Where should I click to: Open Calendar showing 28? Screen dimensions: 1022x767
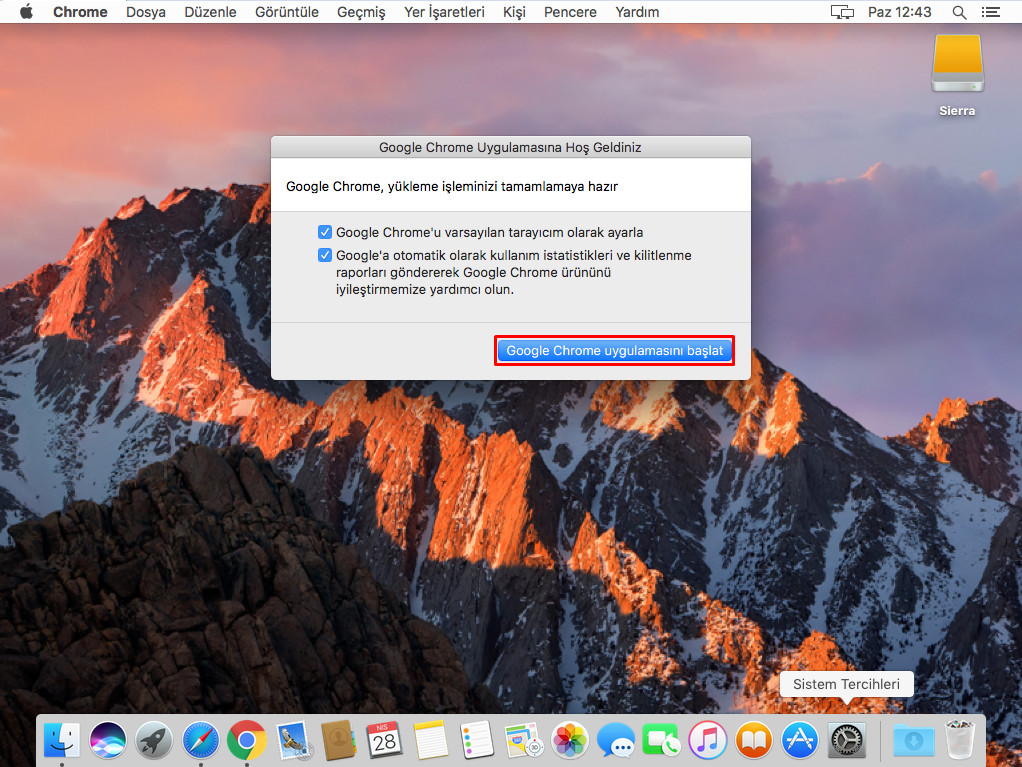point(385,740)
